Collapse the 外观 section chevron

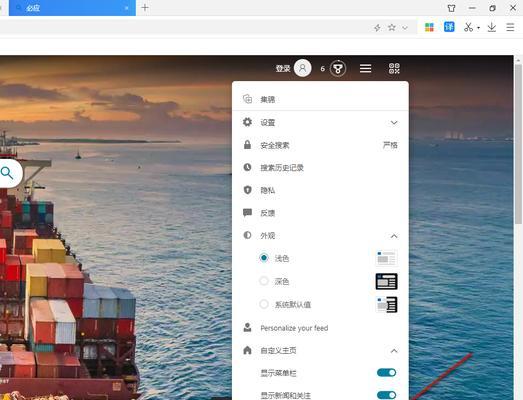(x=394, y=236)
